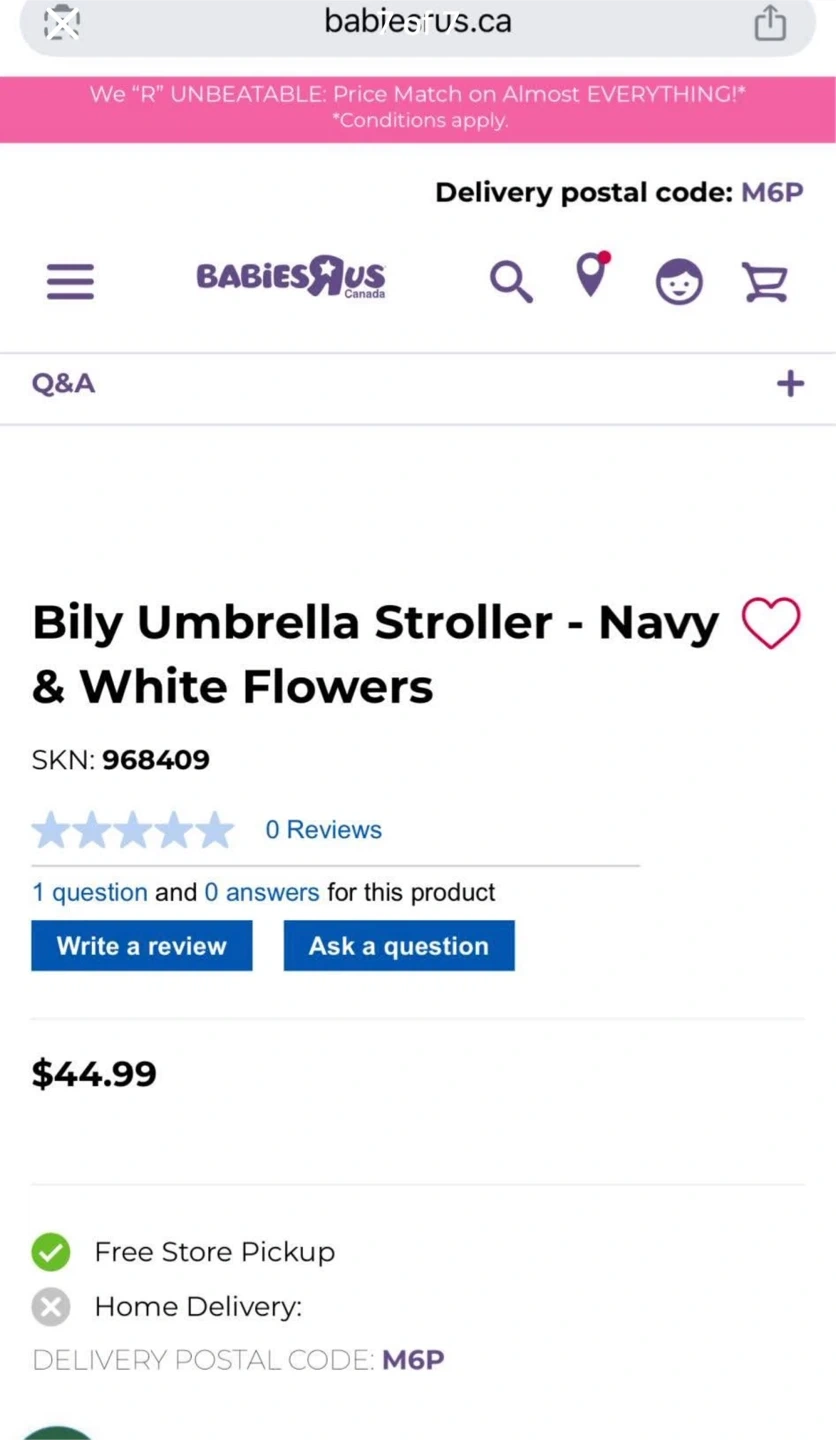Open the shopping cart
836x1440 pixels.
click(765, 281)
